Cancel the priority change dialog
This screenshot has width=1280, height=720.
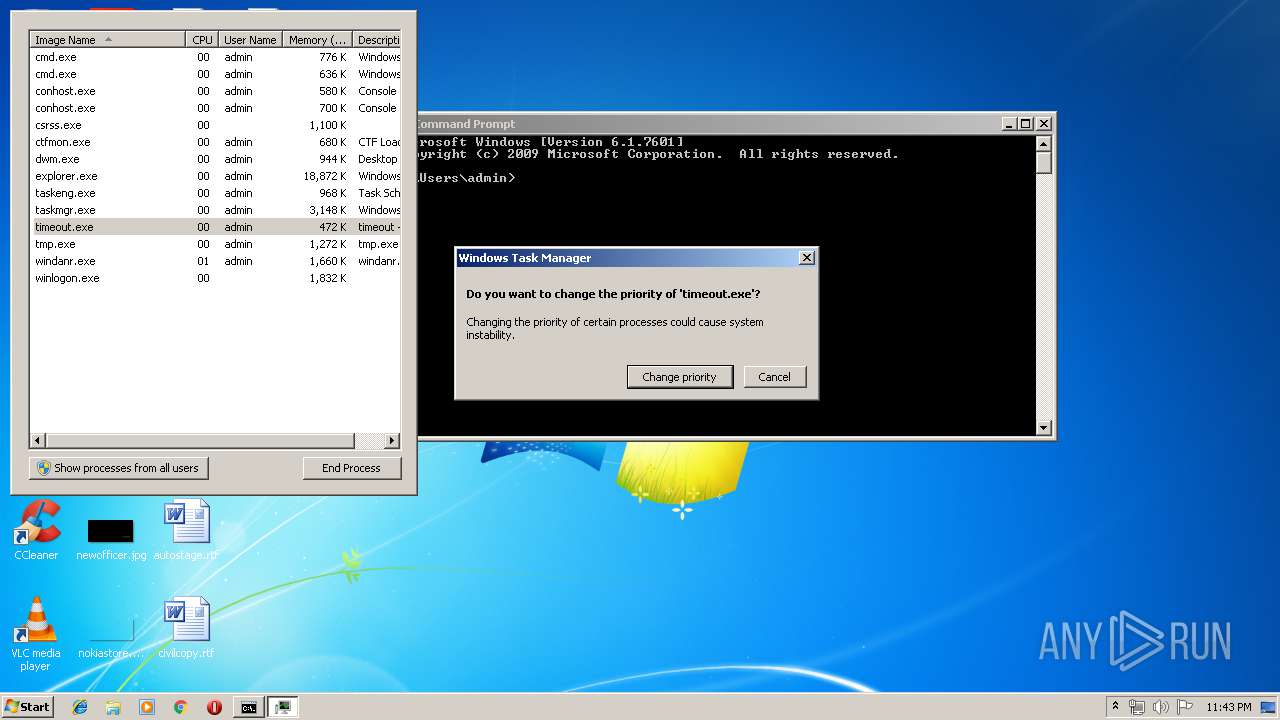coord(774,377)
